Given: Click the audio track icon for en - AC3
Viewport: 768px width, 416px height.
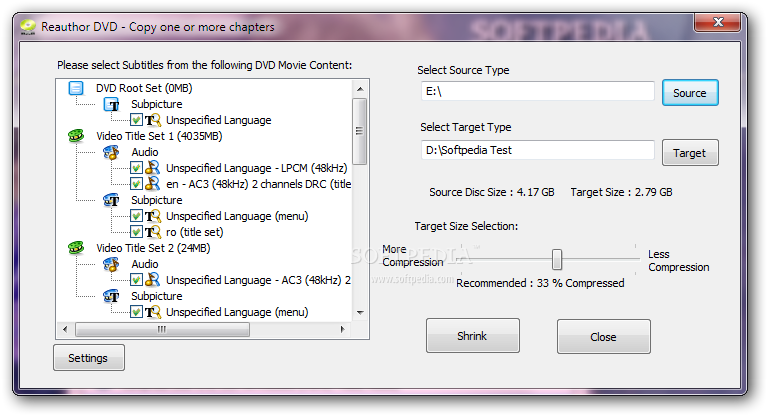Looking at the screenshot, I should 153,184.
